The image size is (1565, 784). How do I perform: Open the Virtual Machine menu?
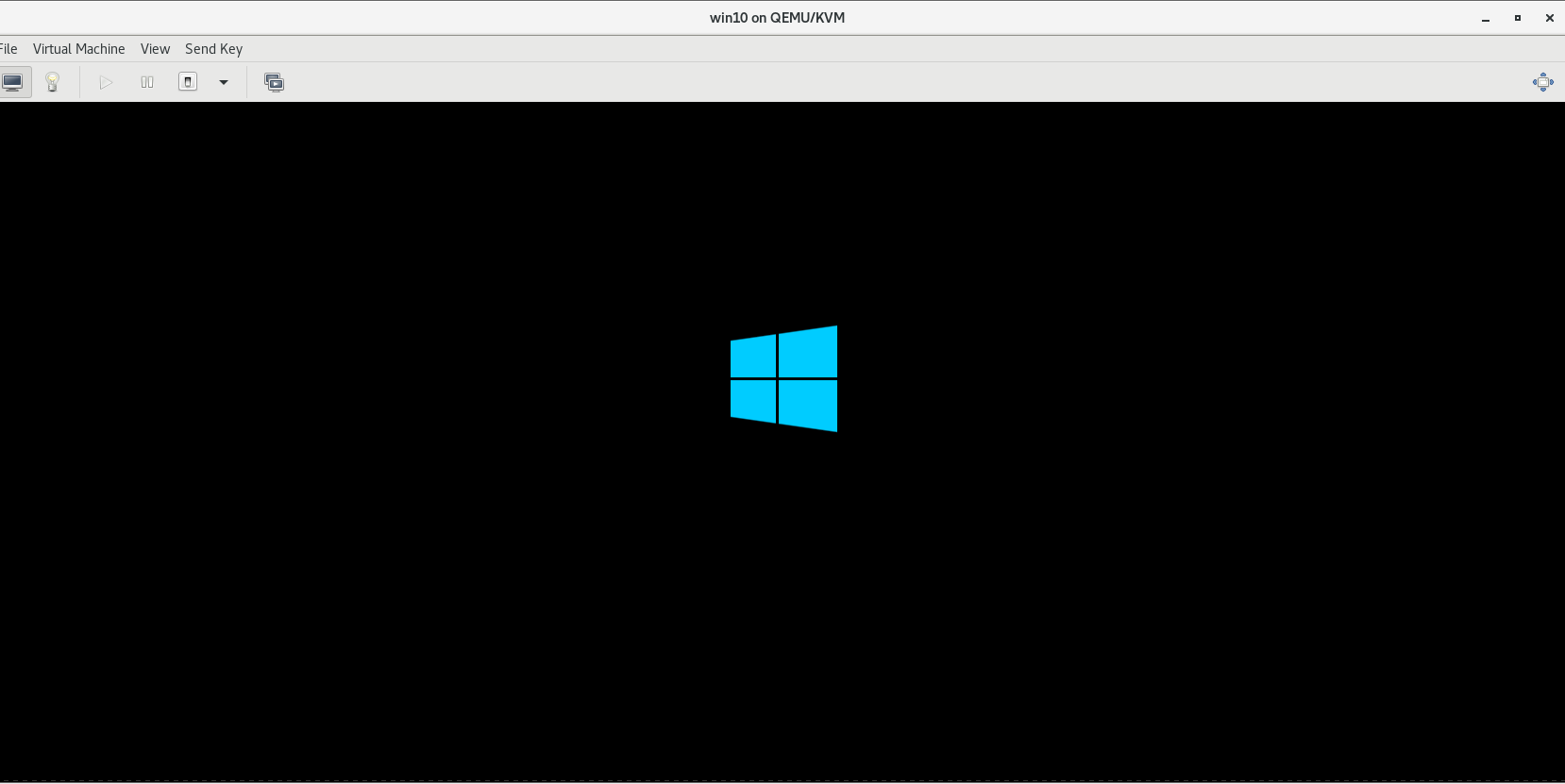click(x=79, y=49)
